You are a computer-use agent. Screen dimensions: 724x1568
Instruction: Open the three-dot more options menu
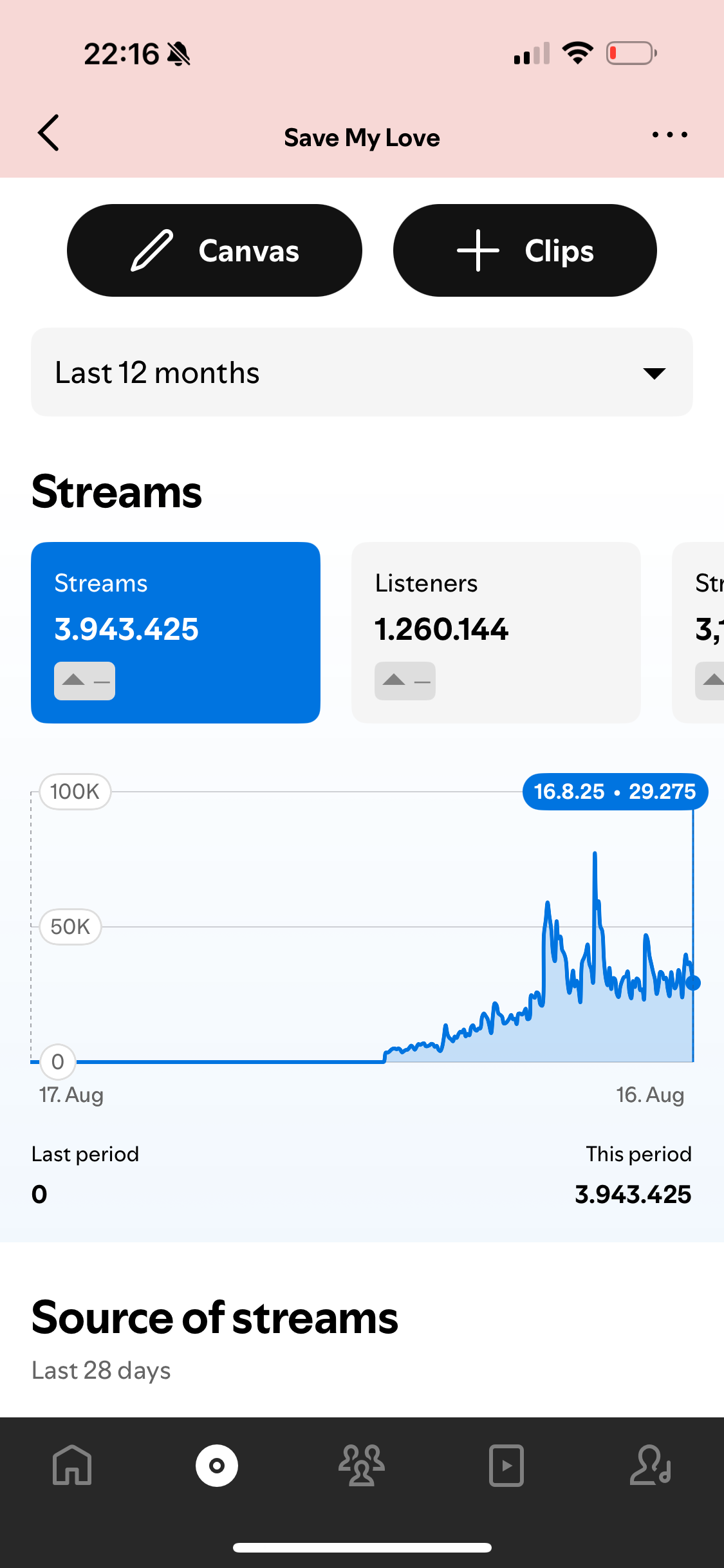click(669, 135)
